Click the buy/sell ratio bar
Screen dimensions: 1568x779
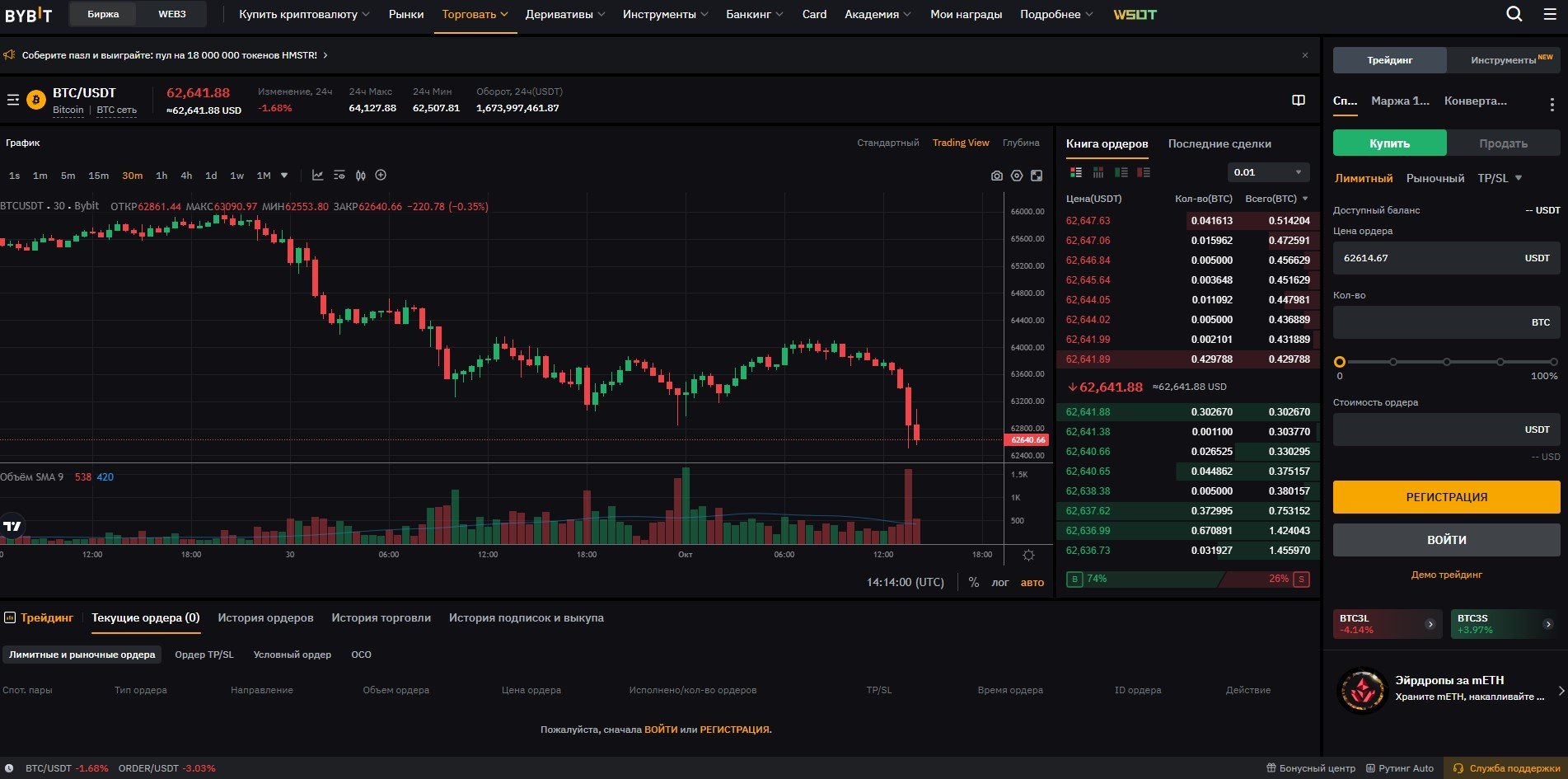pos(1187,580)
